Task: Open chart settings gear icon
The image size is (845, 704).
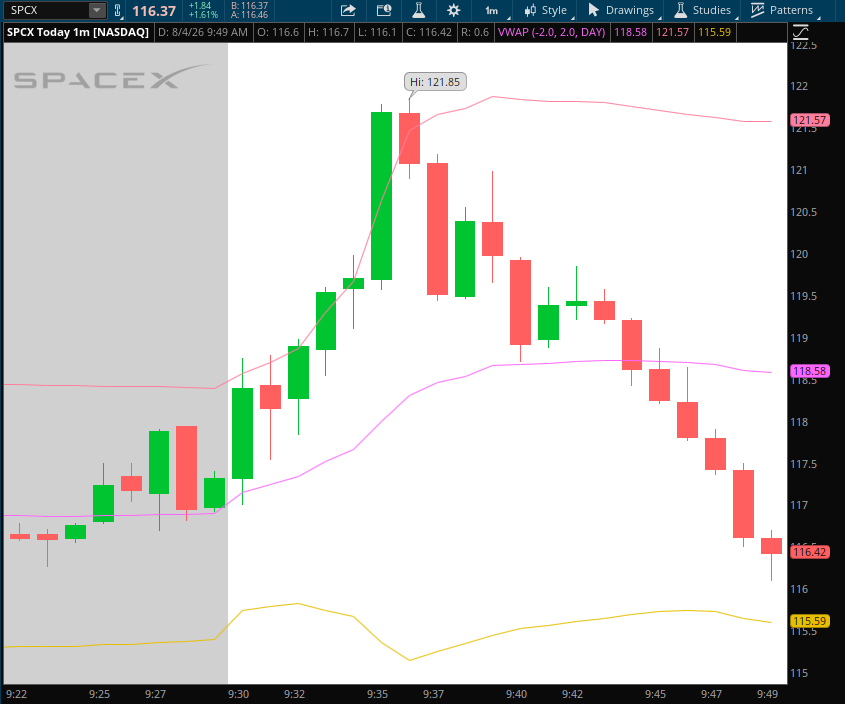Action: tap(454, 10)
